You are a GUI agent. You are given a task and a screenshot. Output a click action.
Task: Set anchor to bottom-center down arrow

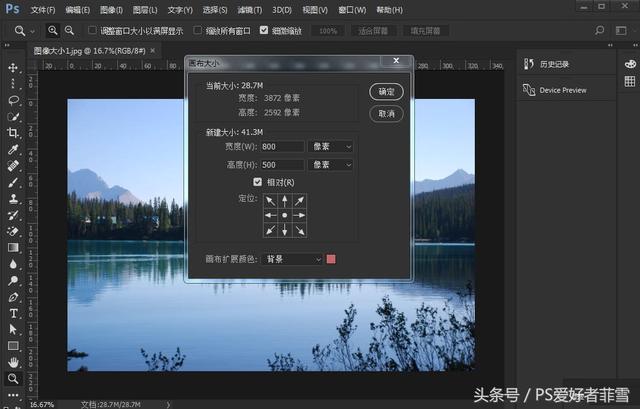285,230
